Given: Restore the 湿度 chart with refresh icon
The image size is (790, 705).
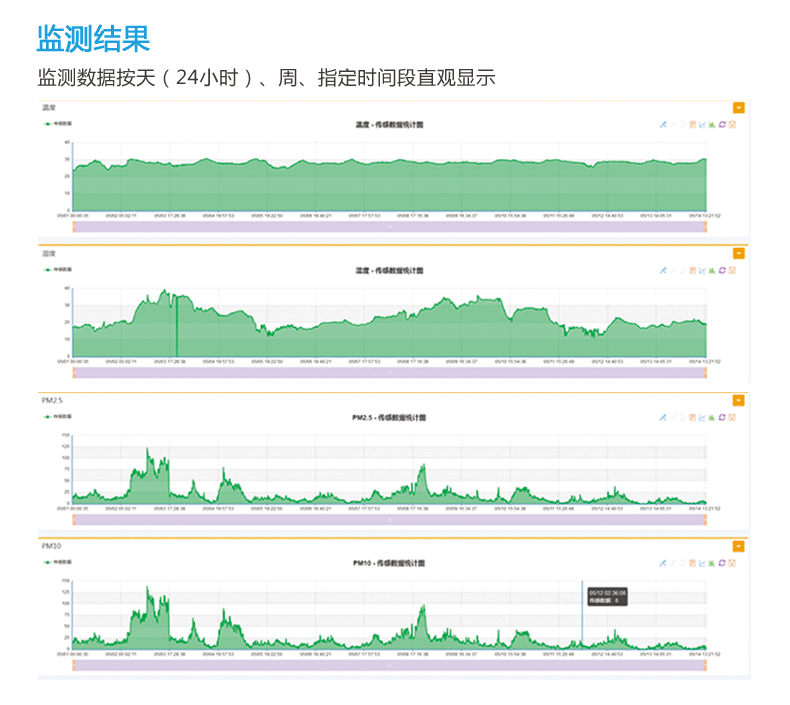Looking at the screenshot, I should pyautogui.click(x=722, y=271).
